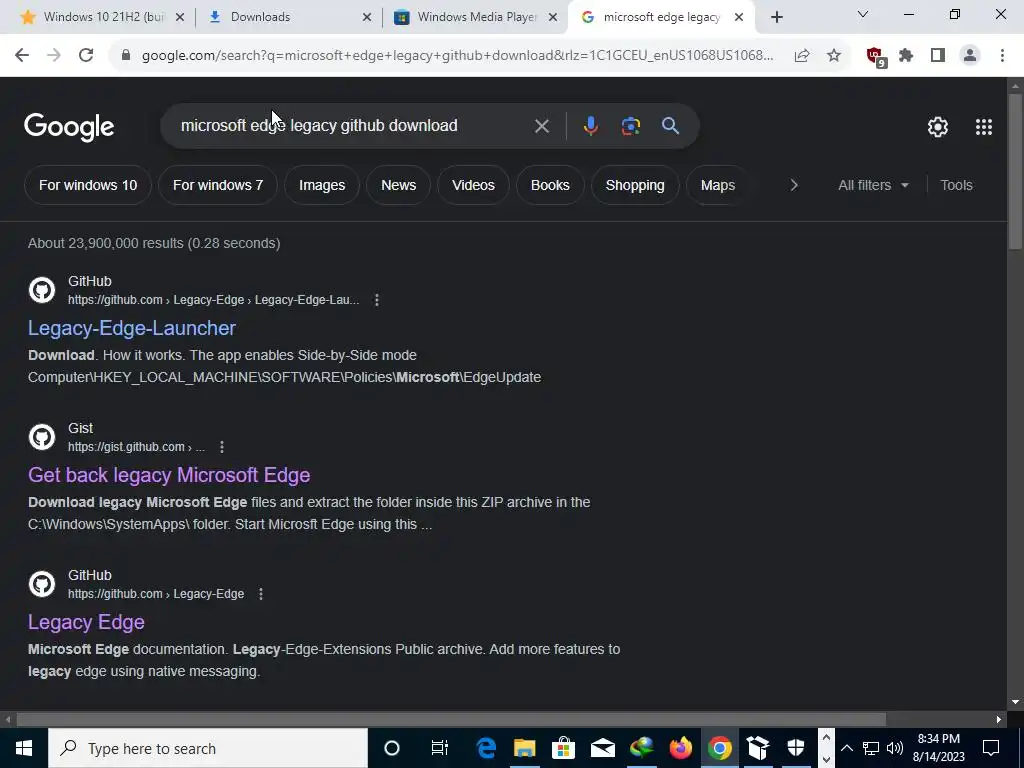The width and height of the screenshot is (1024, 768).
Task: Open the Google apps grid
Action: tap(984, 127)
